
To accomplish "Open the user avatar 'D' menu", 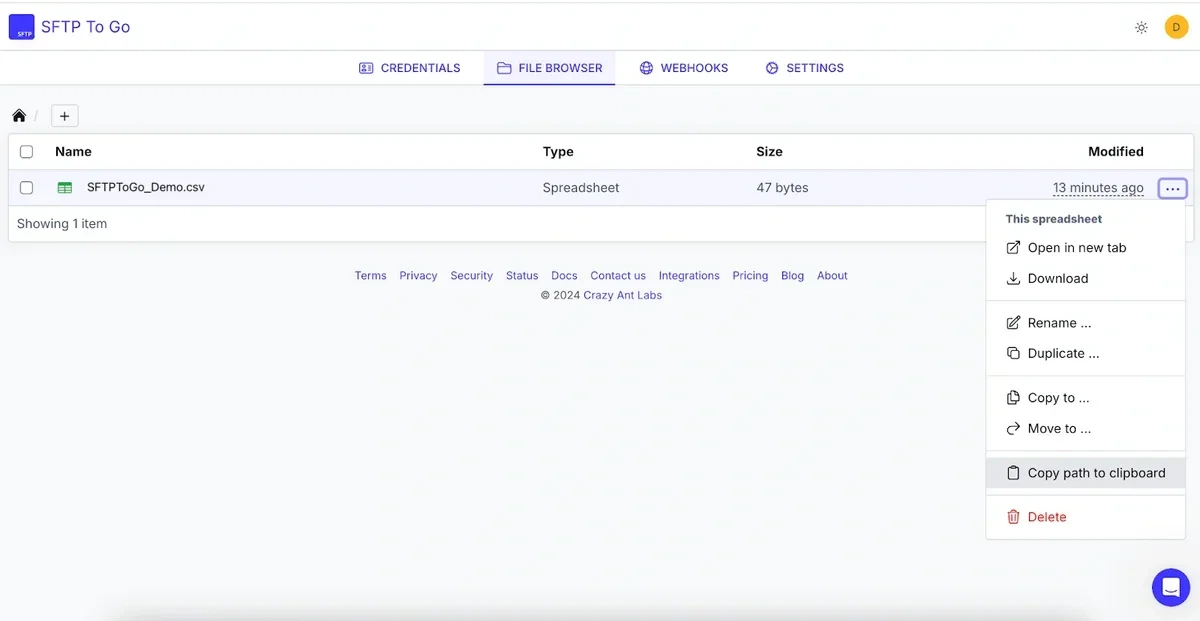I will 1176,27.
